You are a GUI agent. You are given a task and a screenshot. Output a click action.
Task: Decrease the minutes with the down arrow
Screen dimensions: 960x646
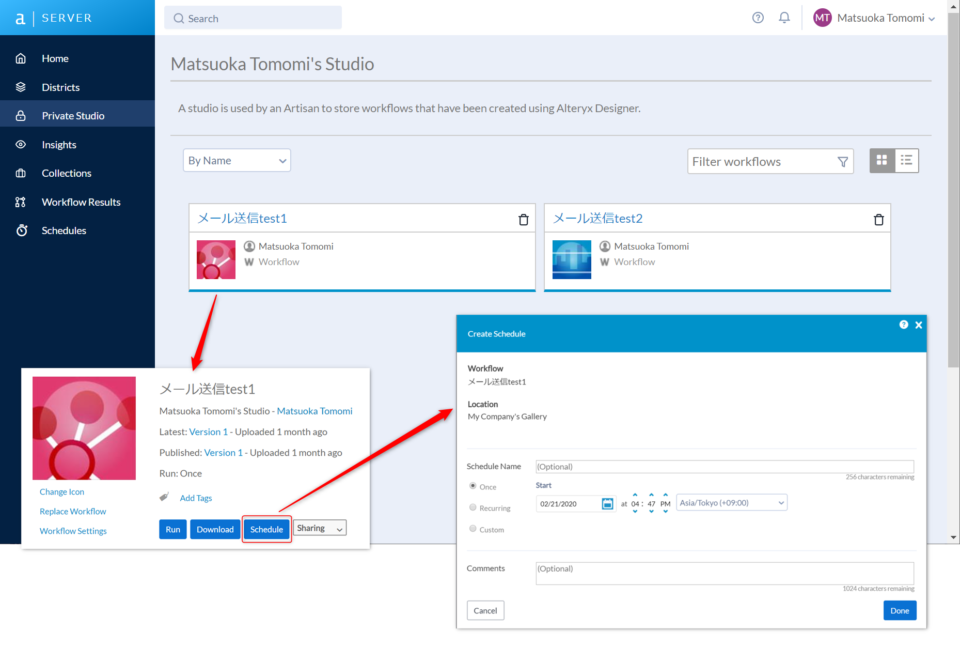[x=651, y=511]
